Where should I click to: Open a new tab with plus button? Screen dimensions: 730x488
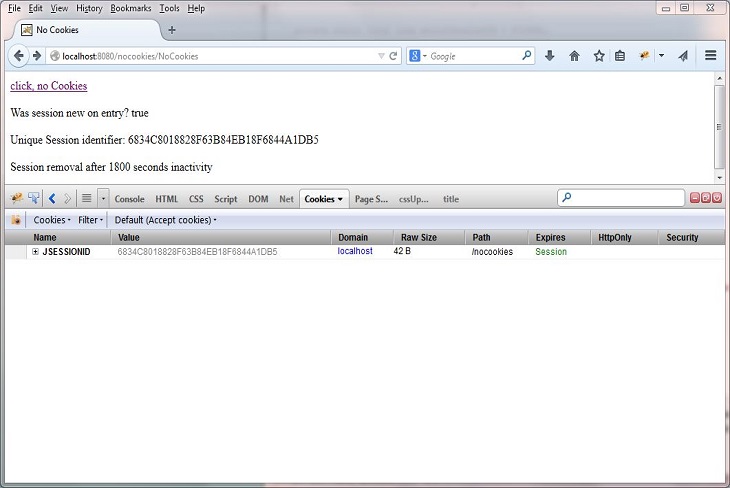pyautogui.click(x=172, y=30)
